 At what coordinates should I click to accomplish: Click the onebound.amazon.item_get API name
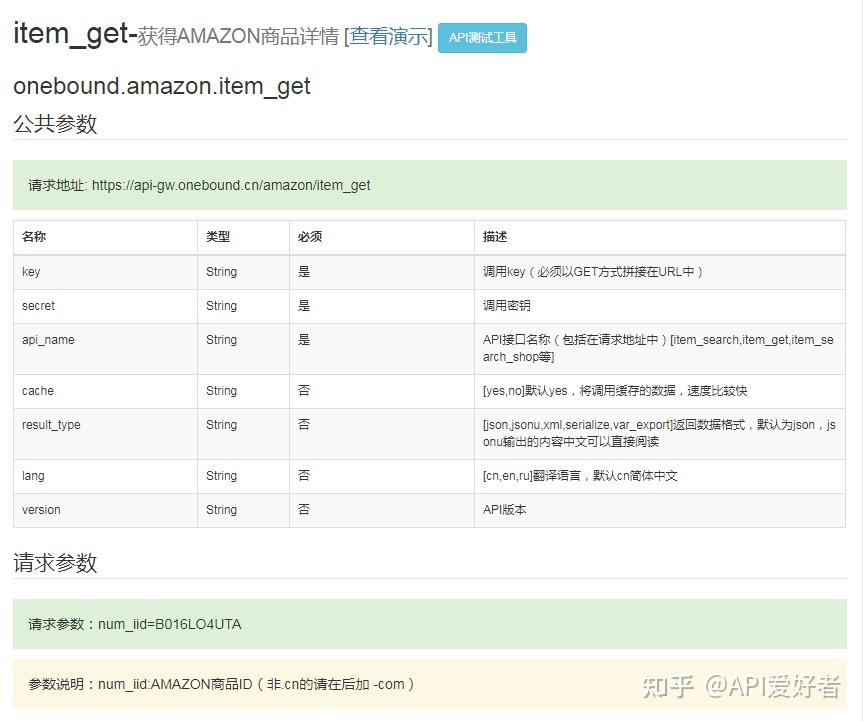coord(161,87)
